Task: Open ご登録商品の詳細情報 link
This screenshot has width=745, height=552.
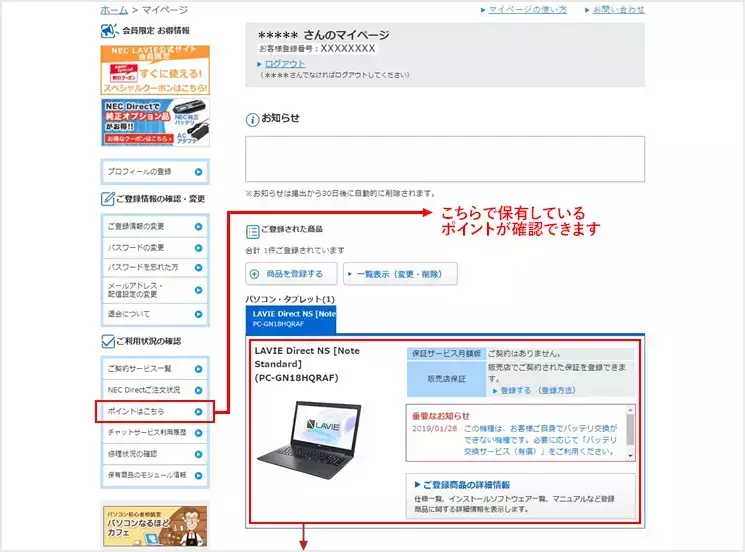Action: 467,485
